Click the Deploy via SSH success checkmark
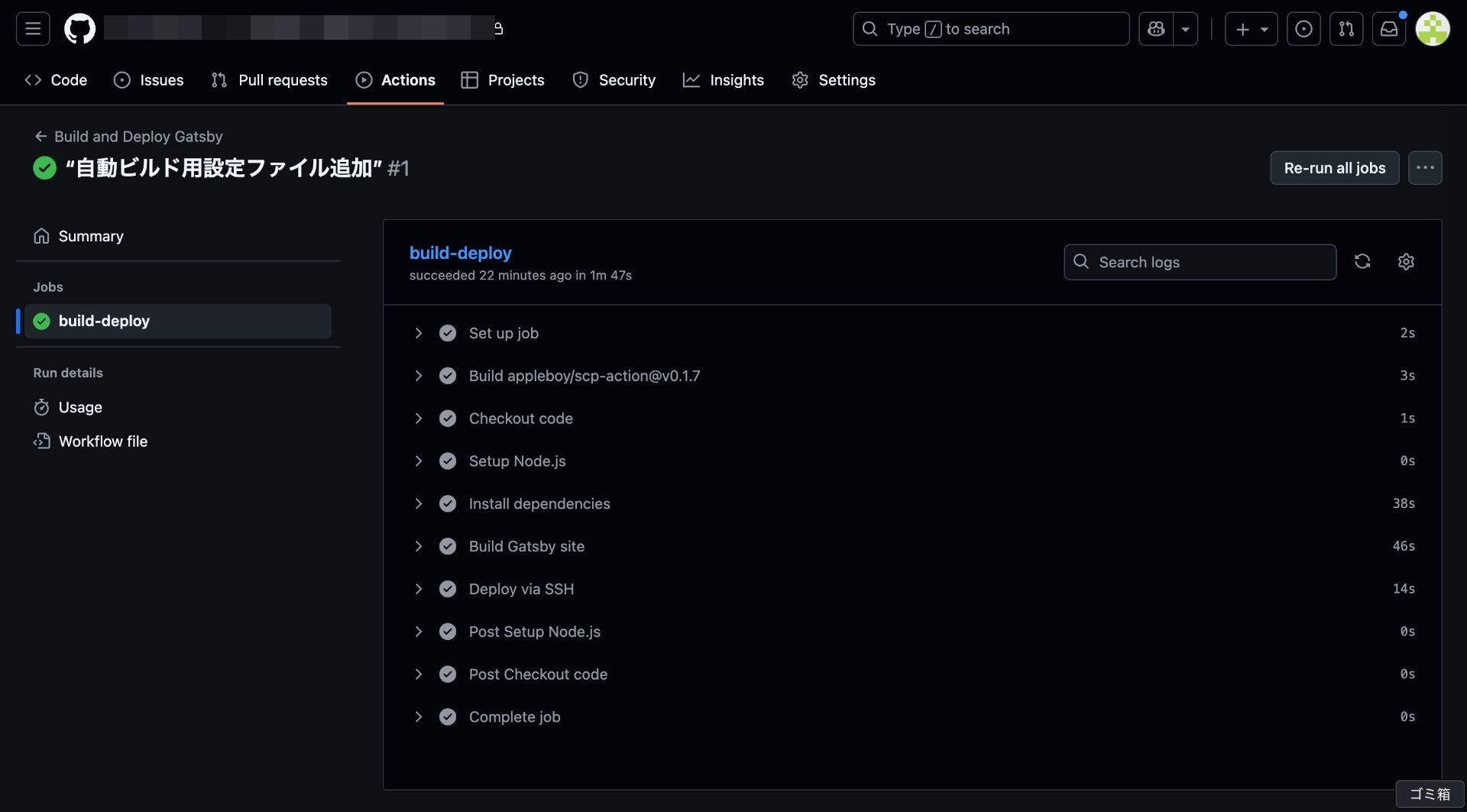The width and height of the screenshot is (1467, 812). (448, 589)
